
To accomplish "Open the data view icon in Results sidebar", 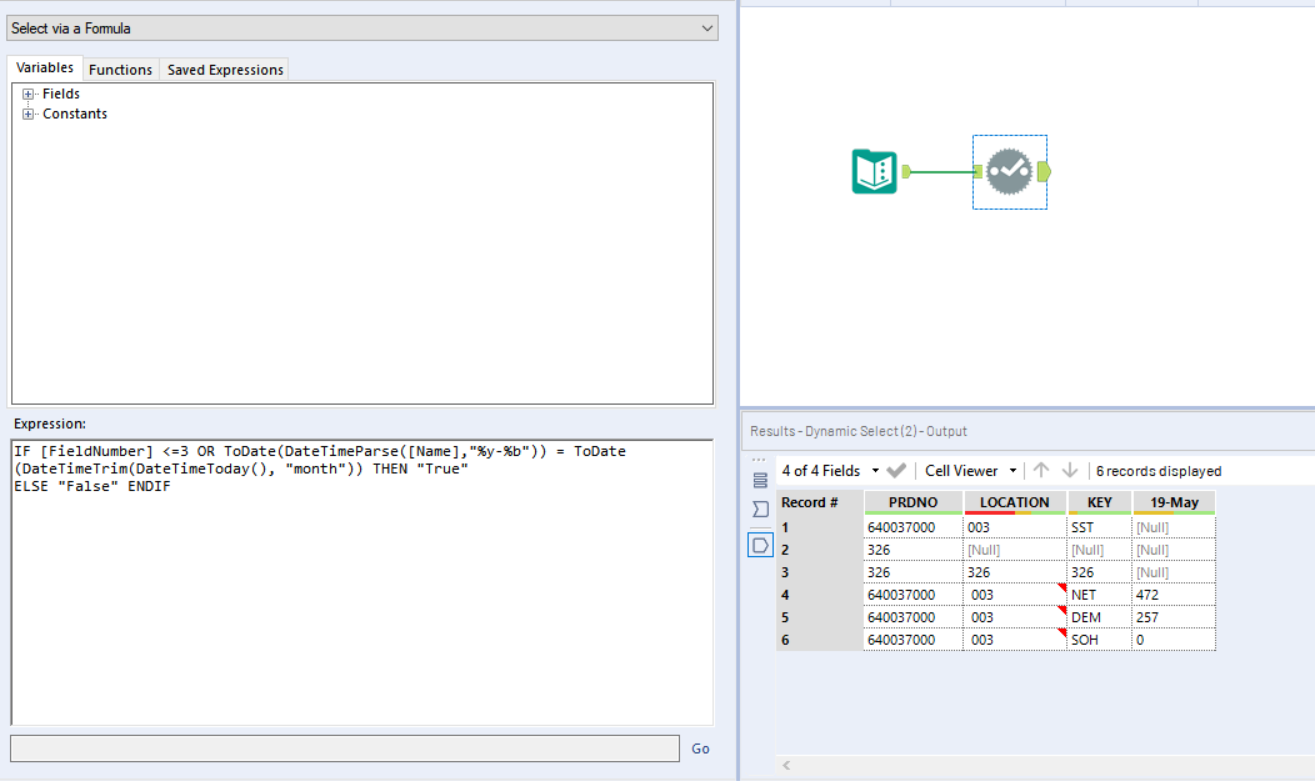I will click(760, 479).
